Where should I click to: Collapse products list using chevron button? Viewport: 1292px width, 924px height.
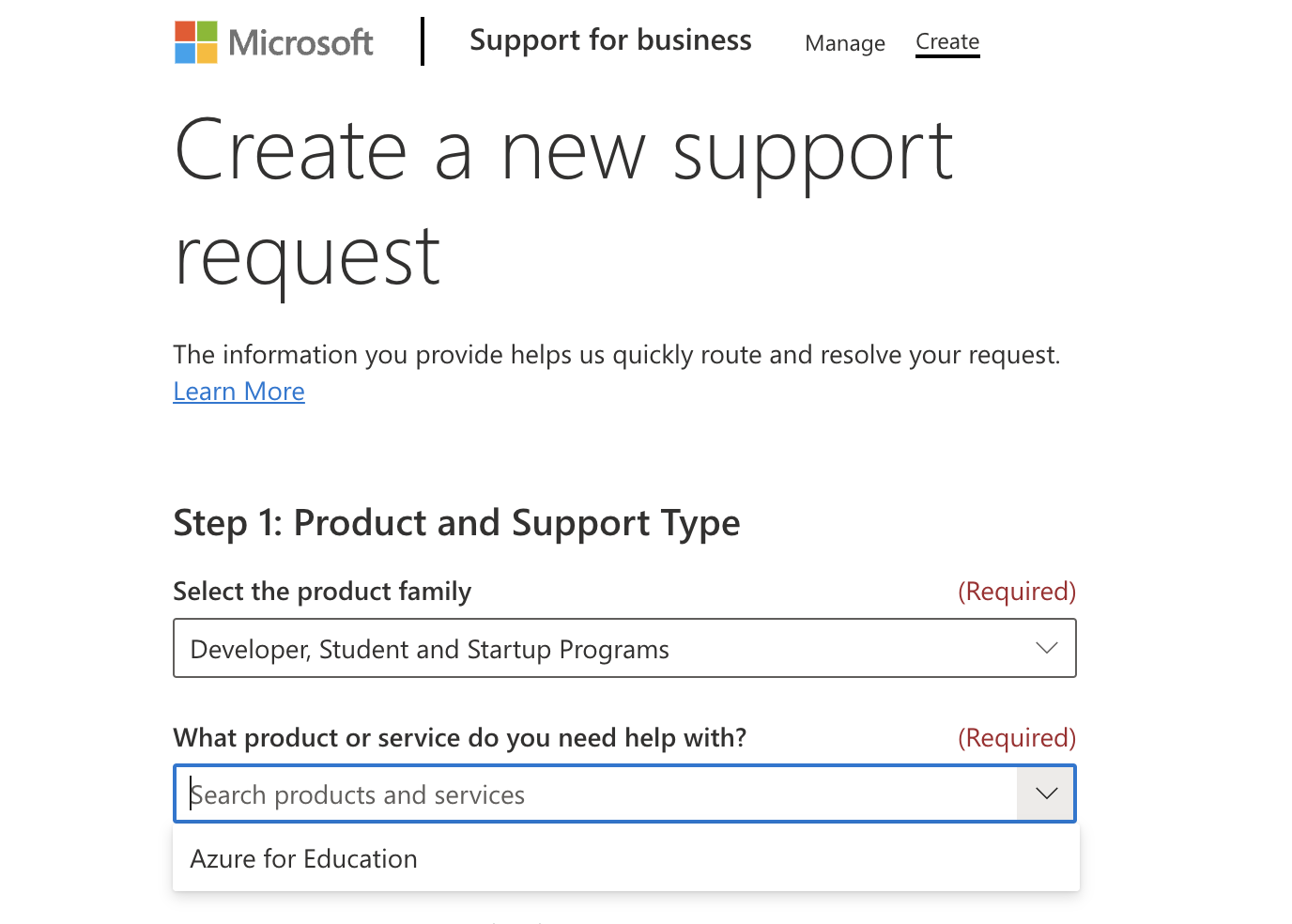[1046, 794]
